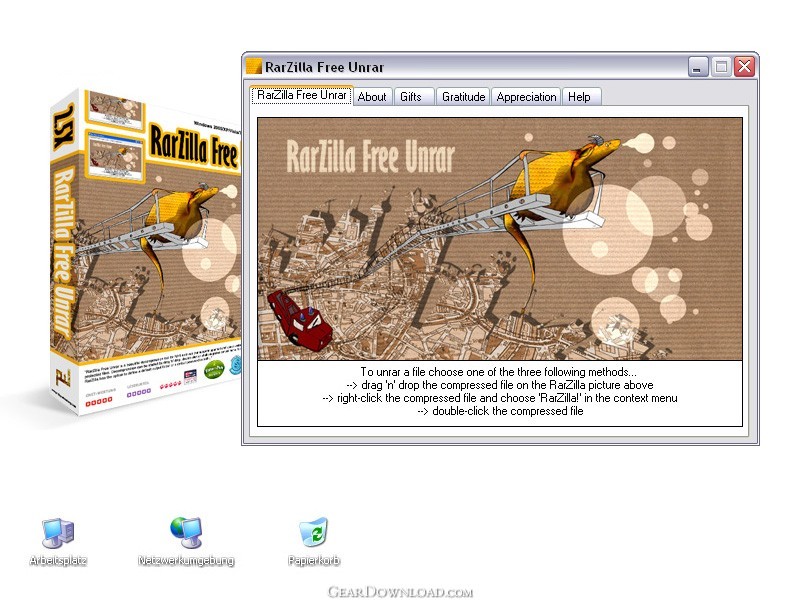Screen dimensions: 800x600
Task: Click the Arbeitsplatz desktop icon
Action: pyautogui.click(x=58, y=541)
